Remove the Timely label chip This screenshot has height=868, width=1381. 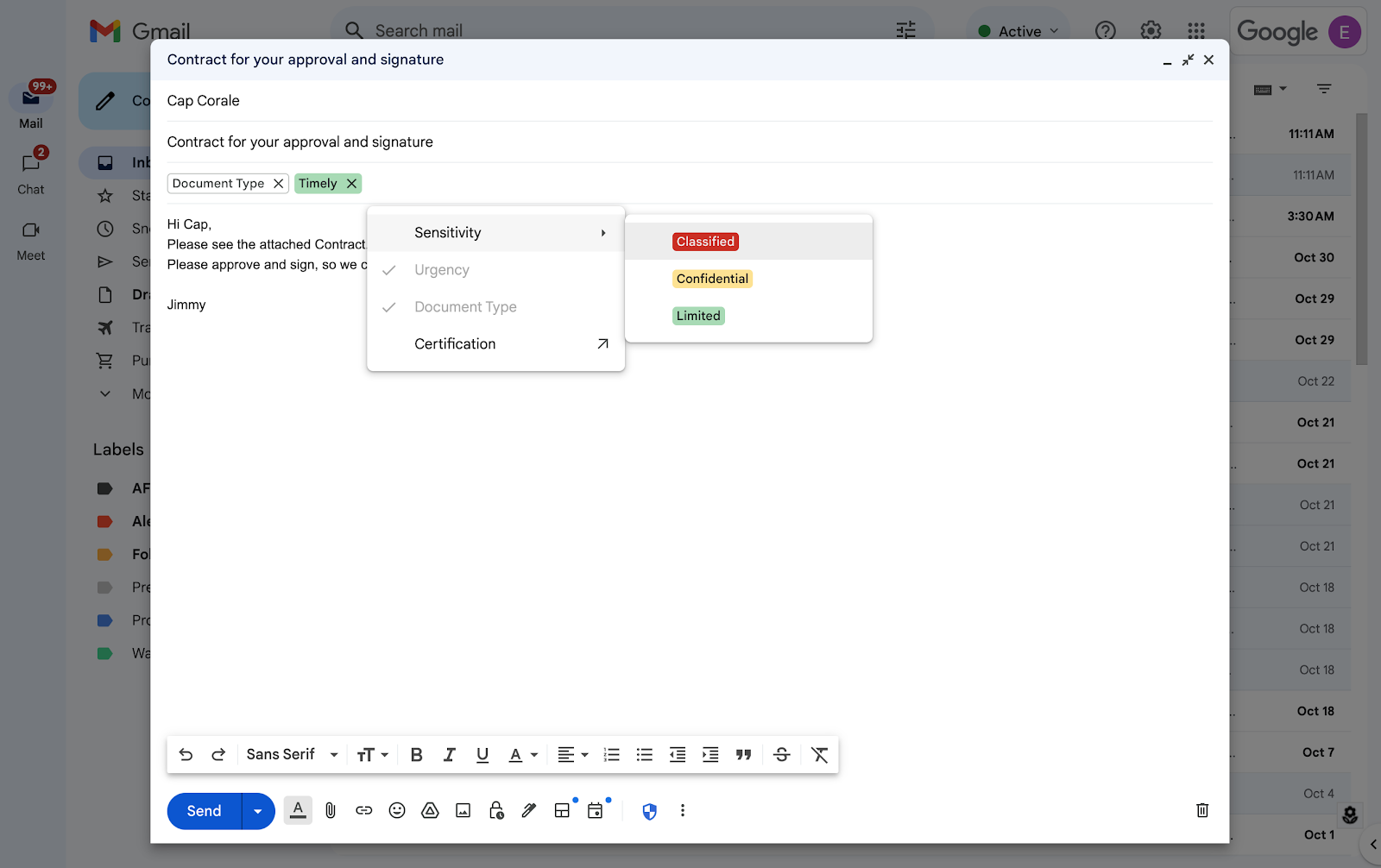(x=351, y=184)
